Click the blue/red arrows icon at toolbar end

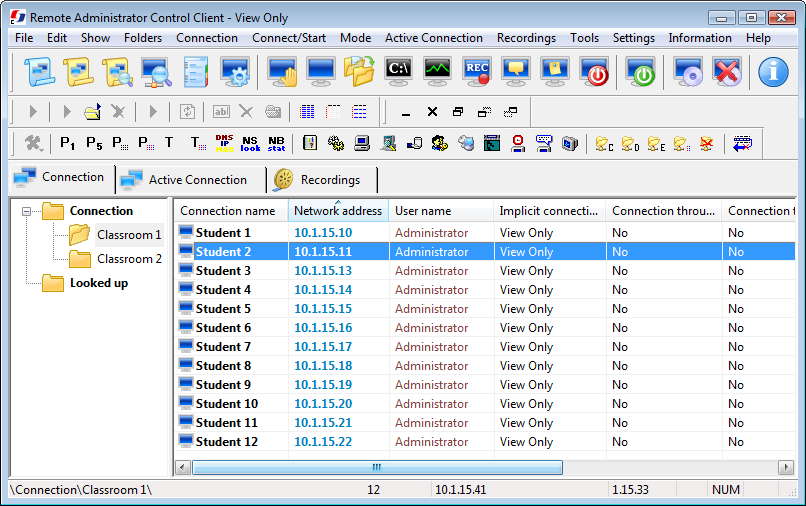click(x=742, y=143)
